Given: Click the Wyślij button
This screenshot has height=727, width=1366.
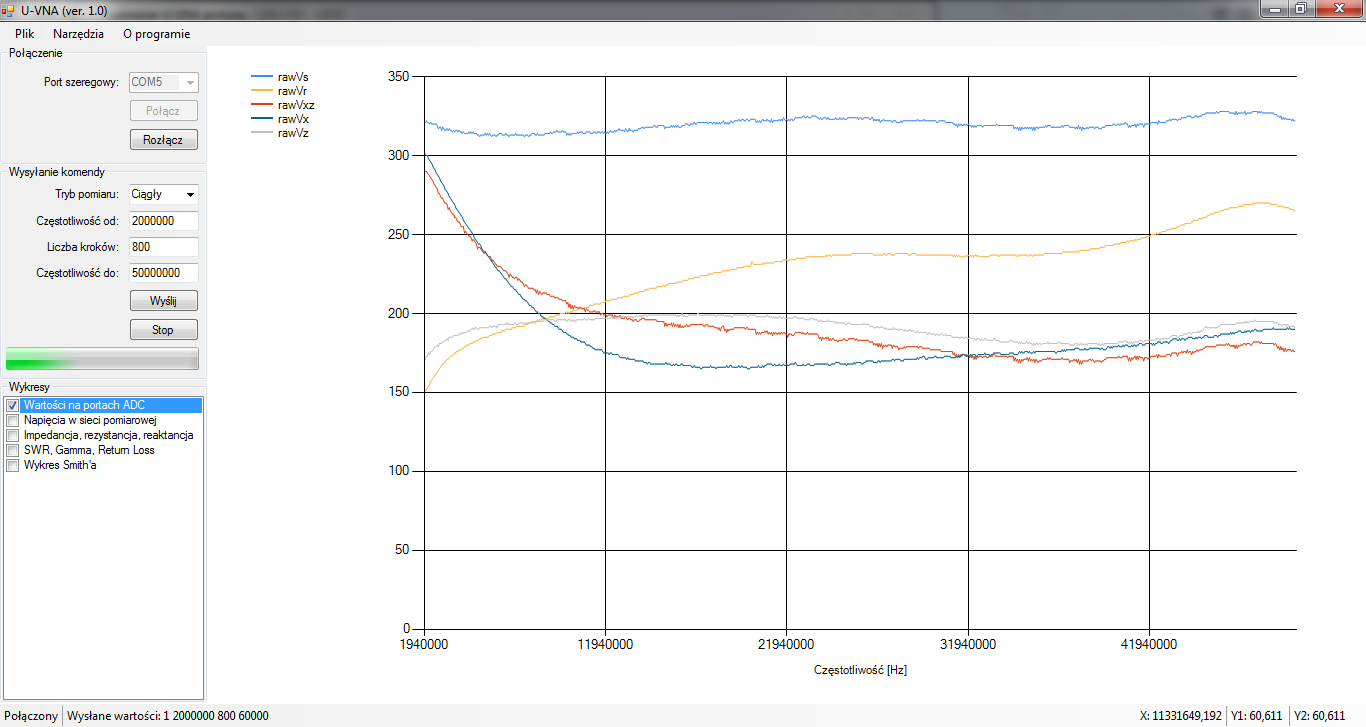Looking at the screenshot, I should tap(164, 300).
